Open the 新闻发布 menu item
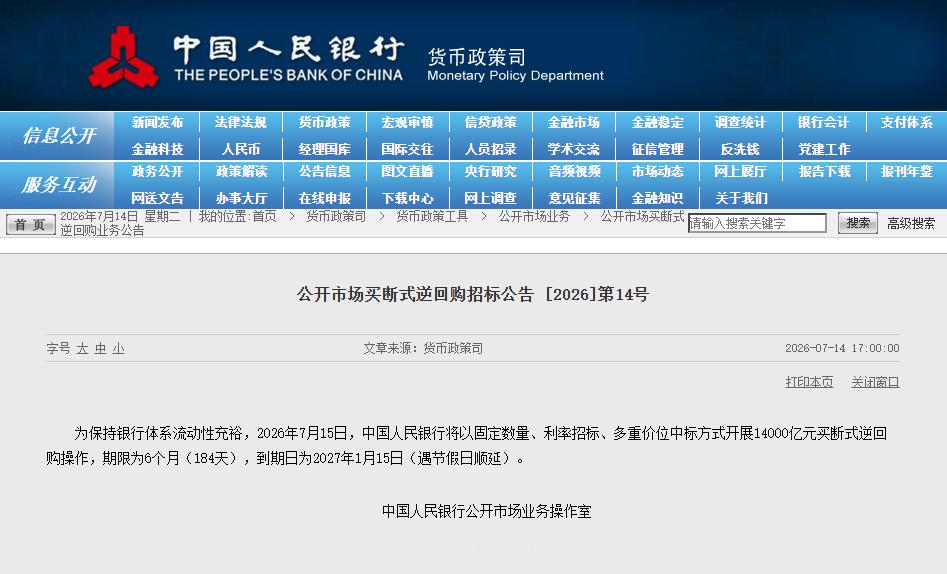Viewport: 947px width, 574px height. click(157, 122)
